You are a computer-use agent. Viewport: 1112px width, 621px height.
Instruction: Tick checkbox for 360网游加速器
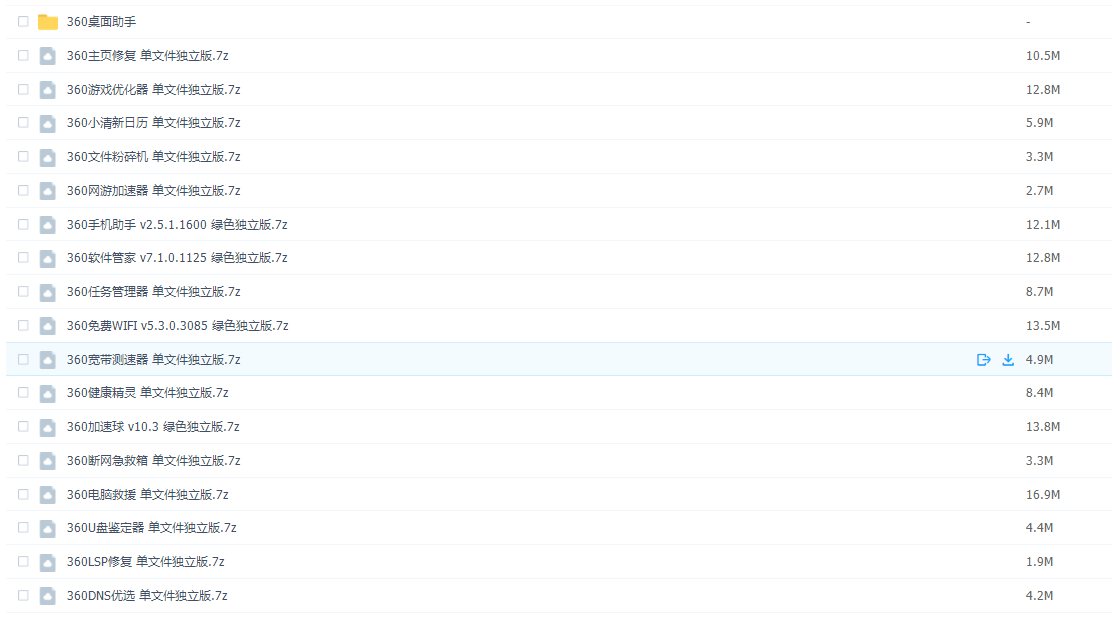(23, 191)
